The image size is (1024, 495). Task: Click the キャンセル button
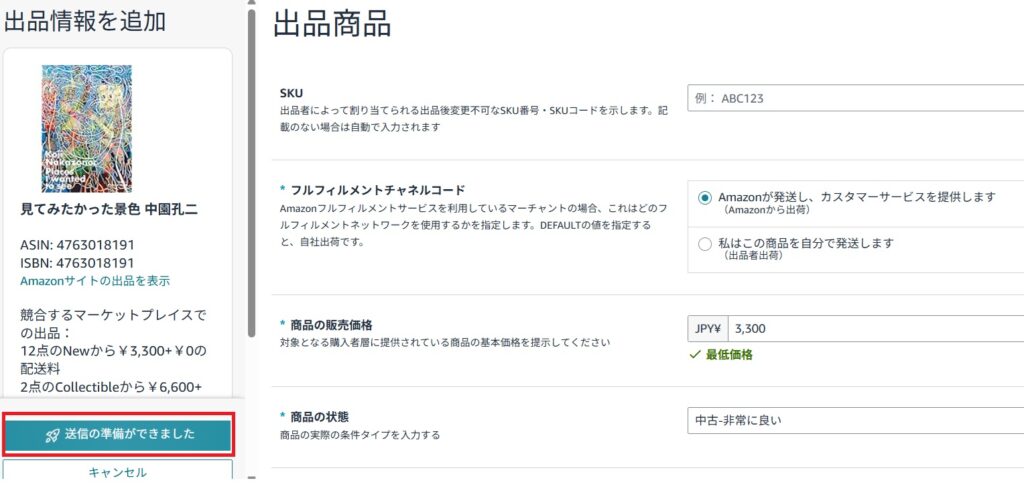click(118, 472)
